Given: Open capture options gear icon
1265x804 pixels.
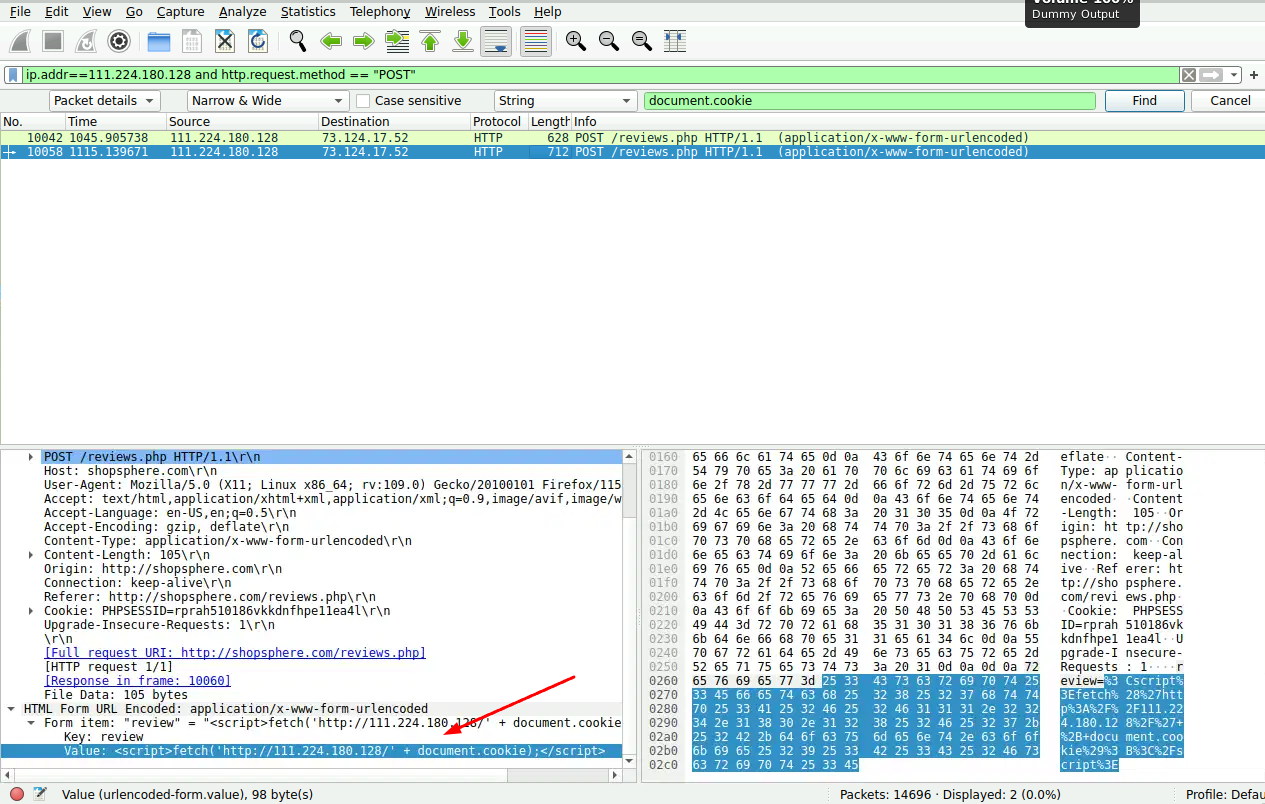Looking at the screenshot, I should (119, 41).
